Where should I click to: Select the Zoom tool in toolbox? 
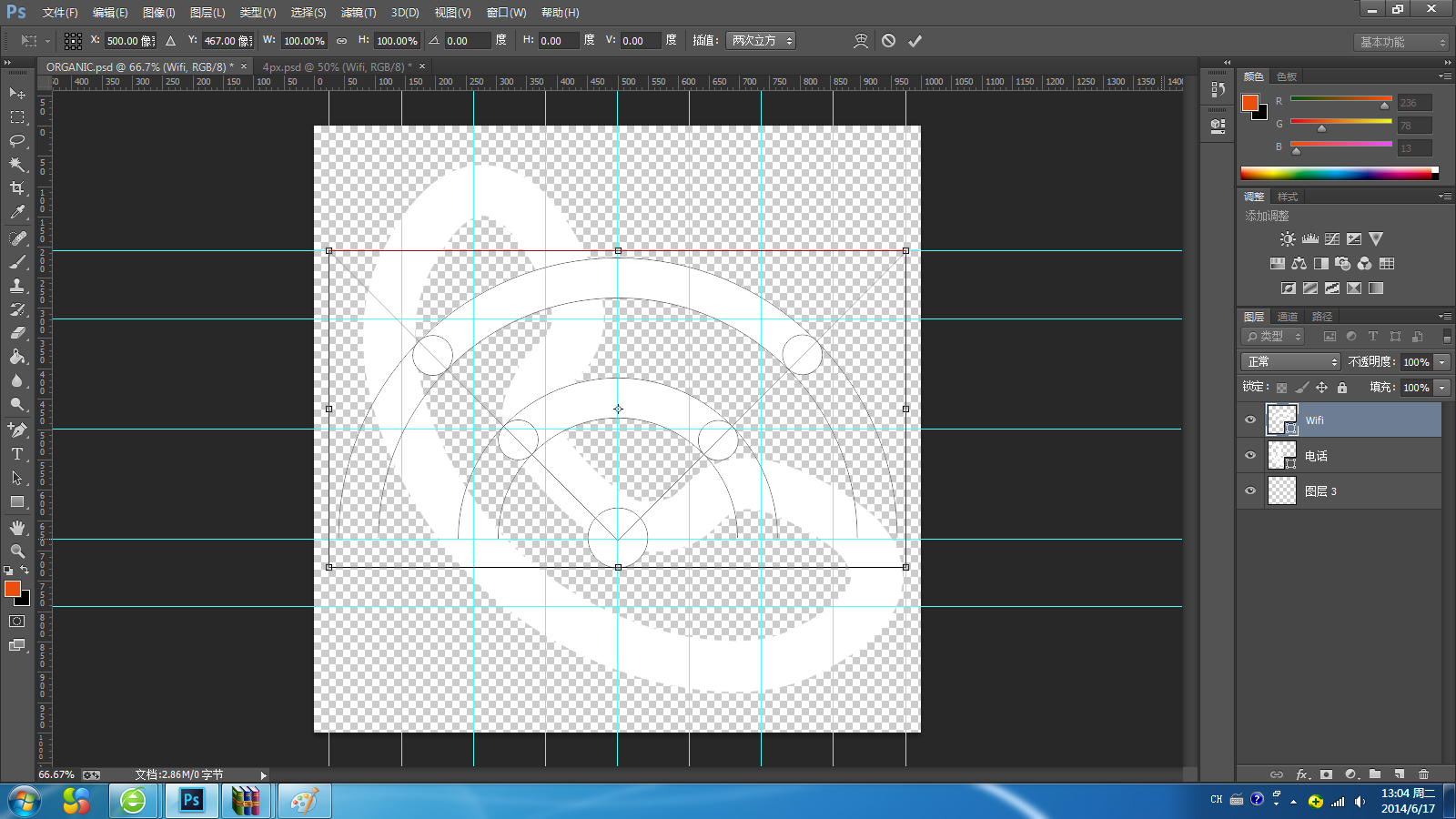pos(16,551)
